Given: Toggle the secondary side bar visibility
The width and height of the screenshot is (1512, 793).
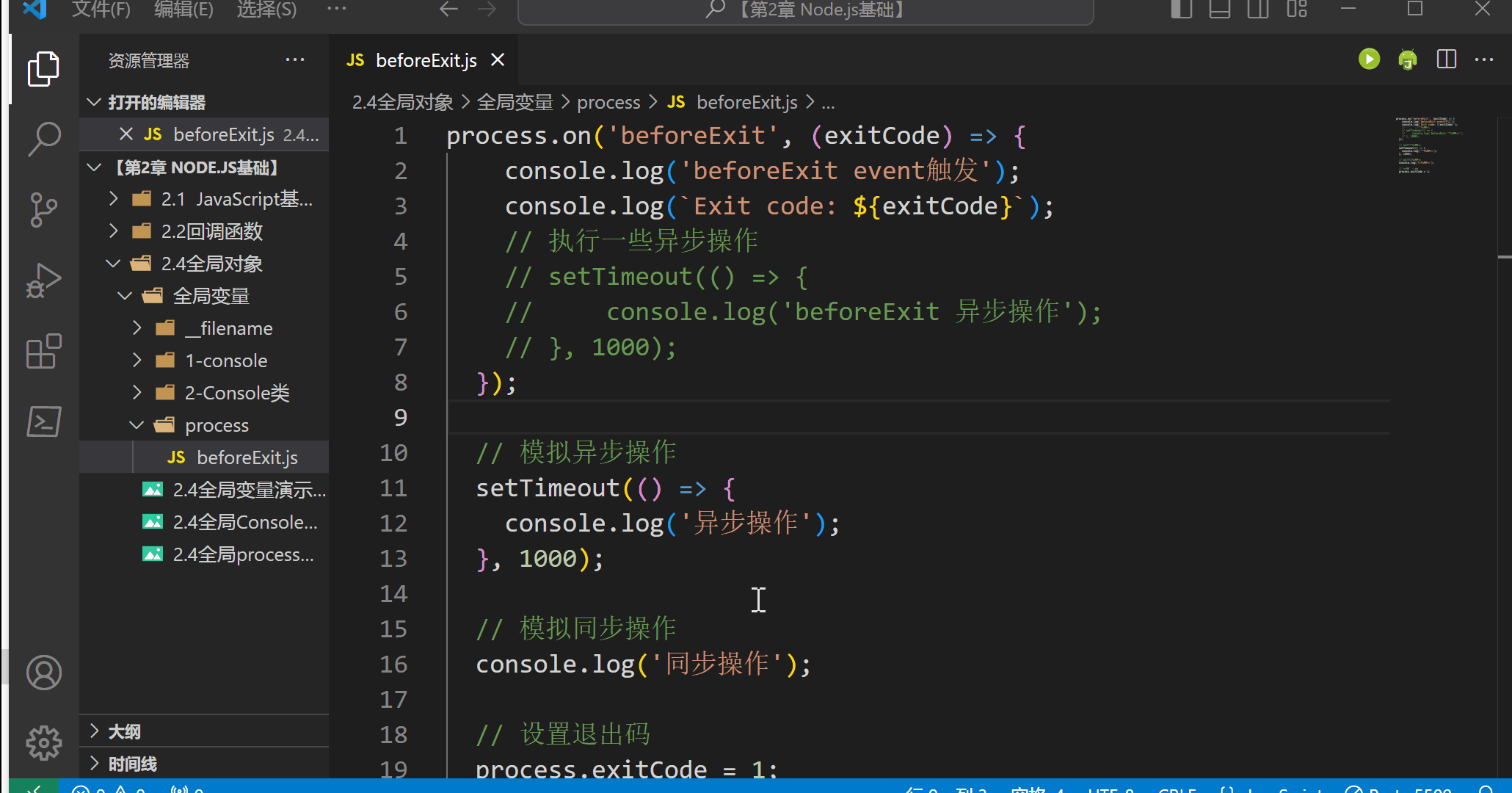Looking at the screenshot, I should click(x=1258, y=9).
